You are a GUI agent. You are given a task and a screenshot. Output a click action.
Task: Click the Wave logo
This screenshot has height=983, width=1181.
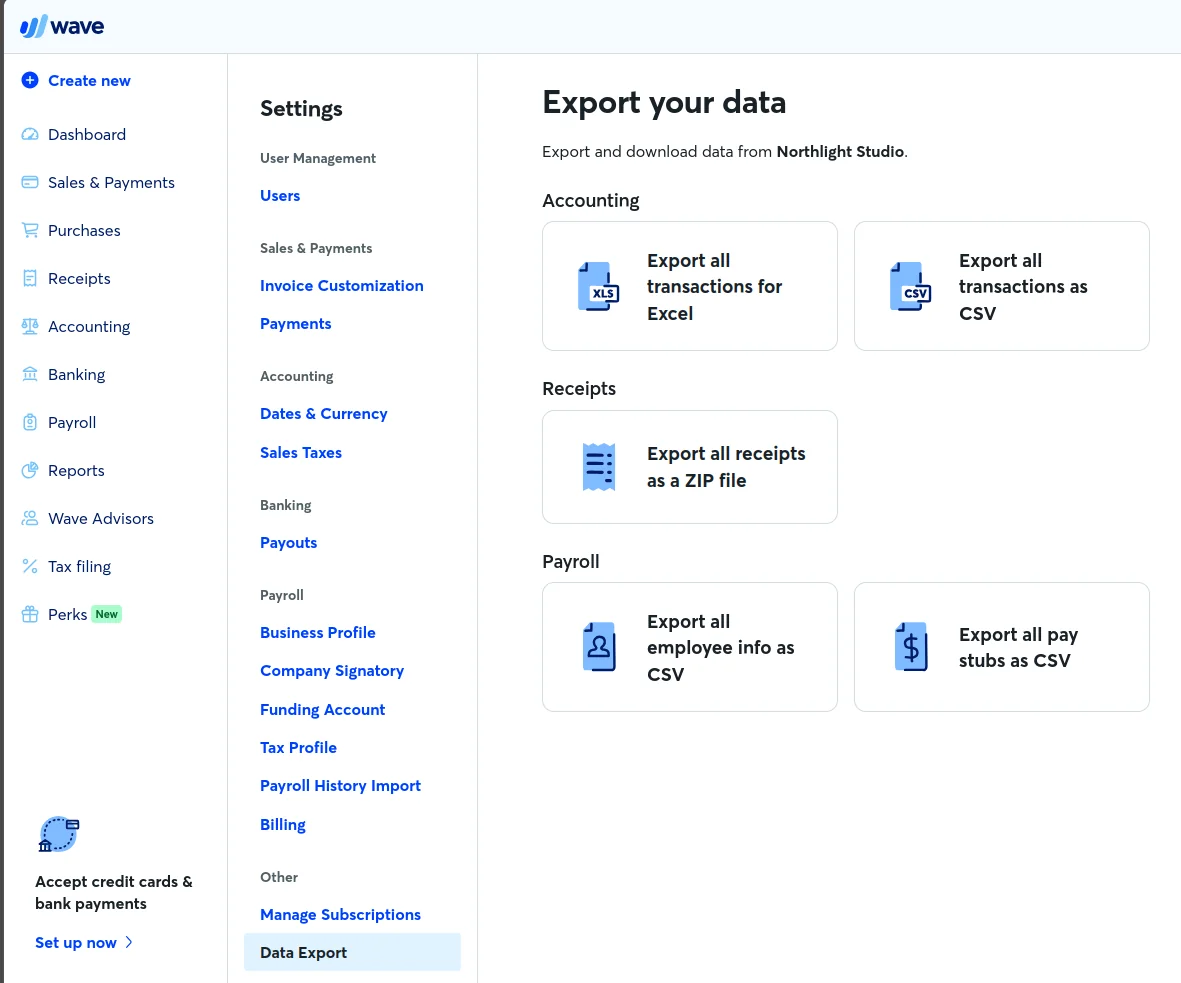tap(62, 26)
